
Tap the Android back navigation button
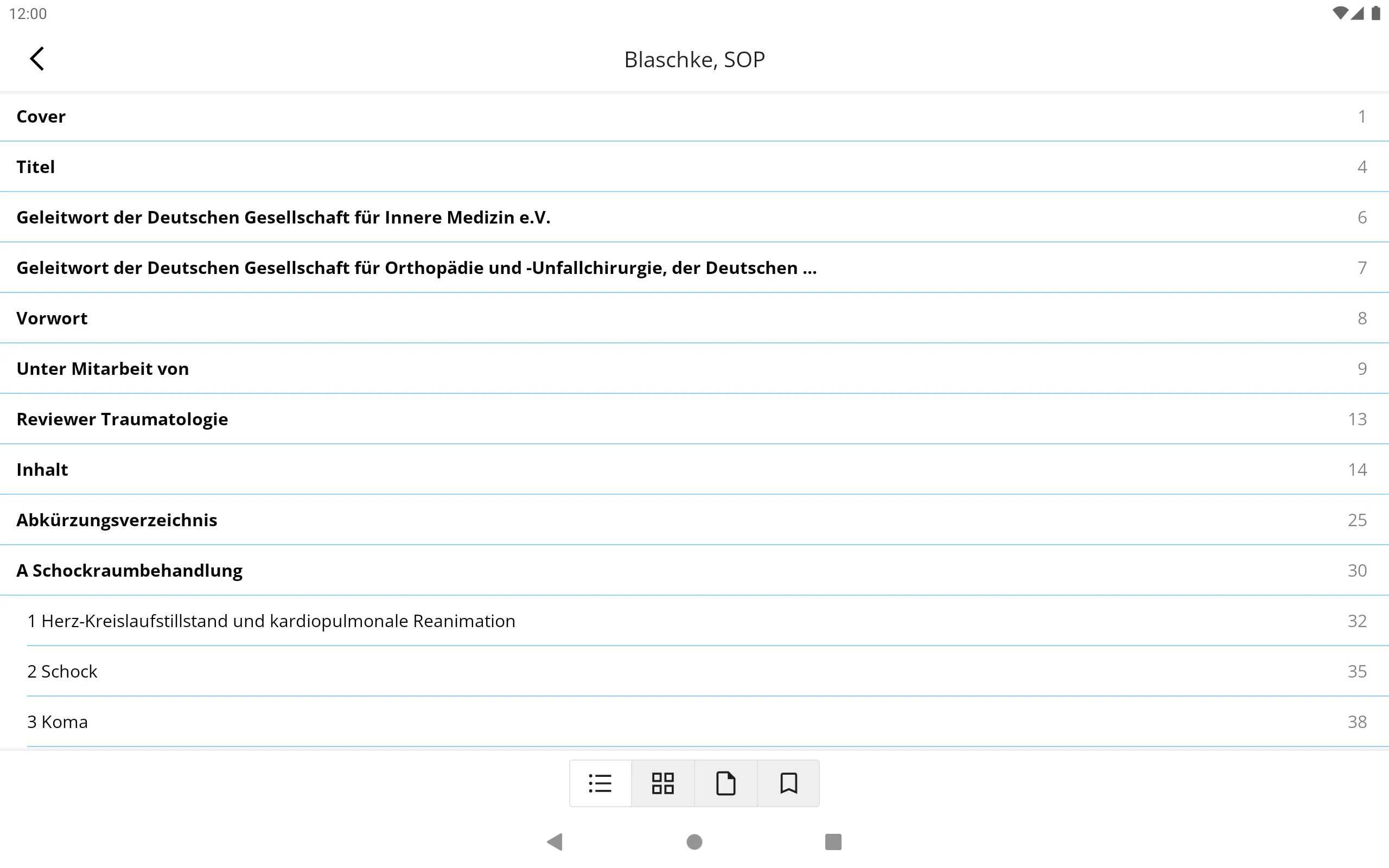pos(555,841)
